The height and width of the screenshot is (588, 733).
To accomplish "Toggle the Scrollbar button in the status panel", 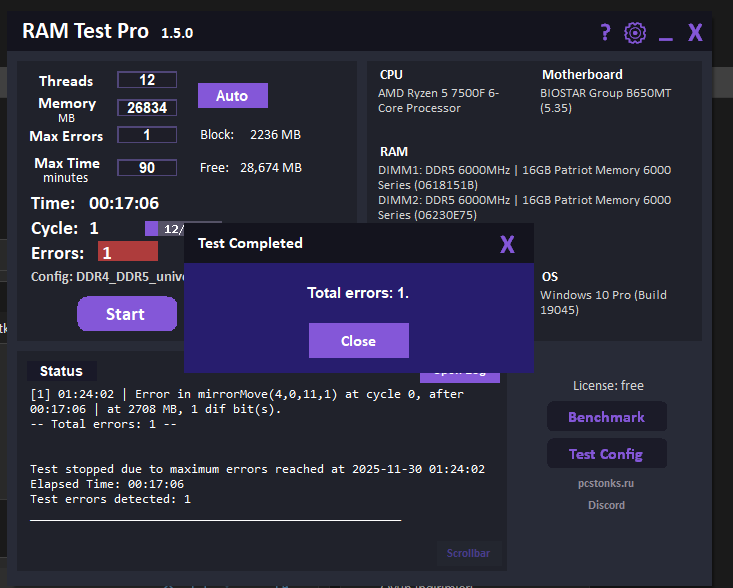I will (x=468, y=553).
